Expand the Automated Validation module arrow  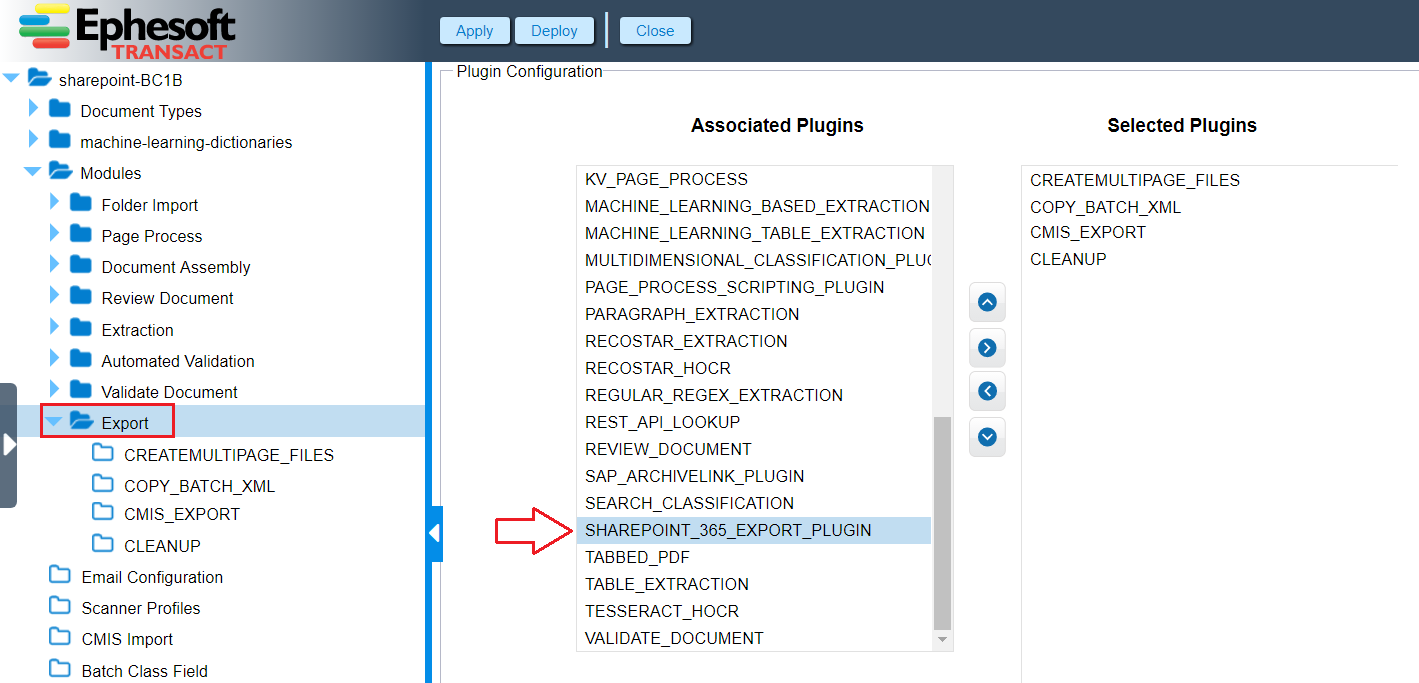click(x=54, y=359)
